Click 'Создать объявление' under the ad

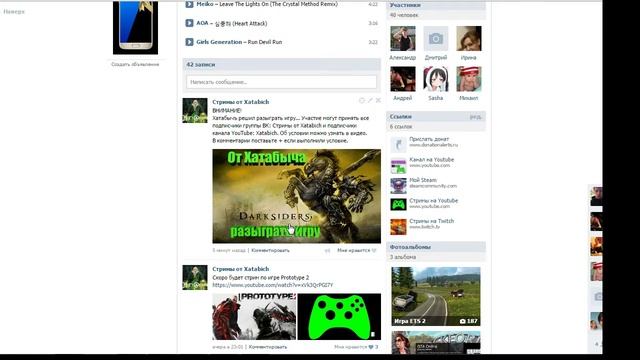[x=135, y=64]
